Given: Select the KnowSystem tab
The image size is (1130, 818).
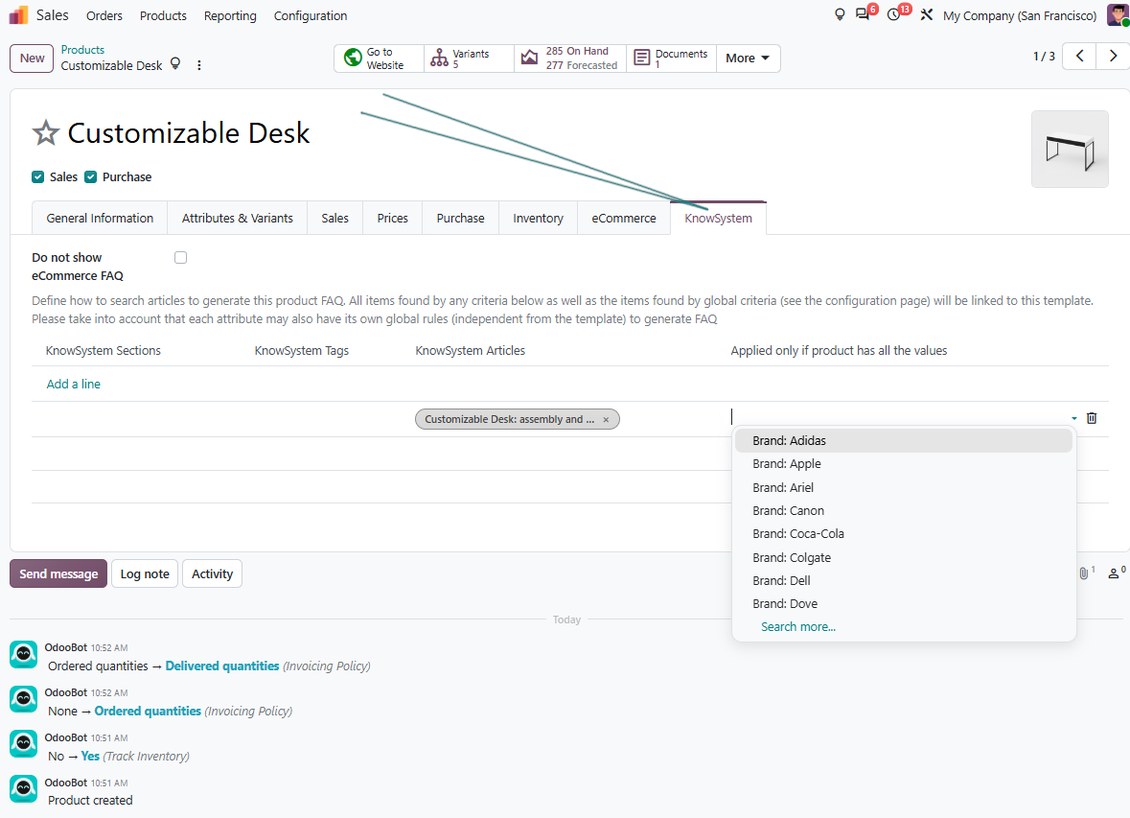Looking at the screenshot, I should click(x=718, y=218).
